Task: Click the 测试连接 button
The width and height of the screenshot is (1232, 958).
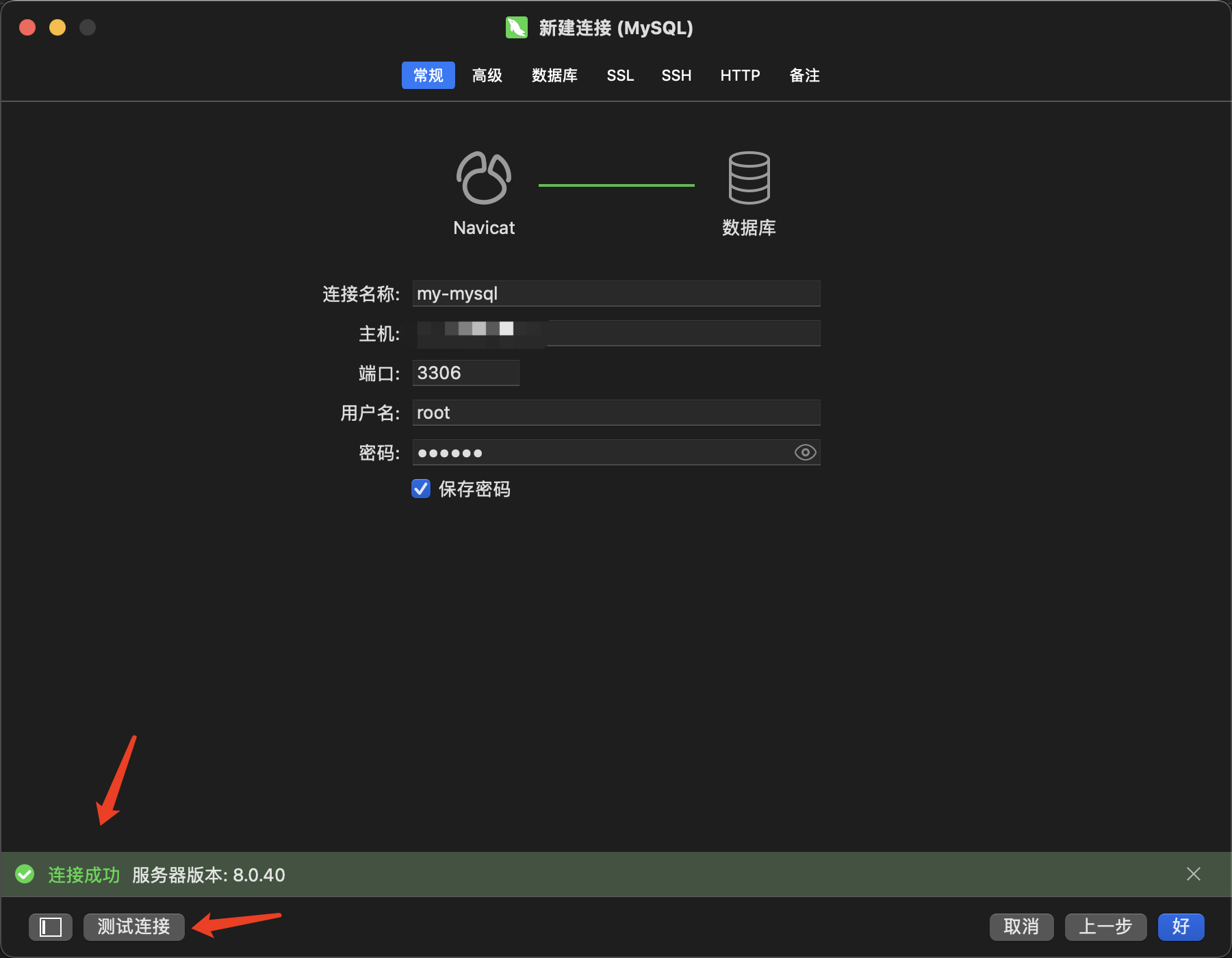Action: click(134, 927)
